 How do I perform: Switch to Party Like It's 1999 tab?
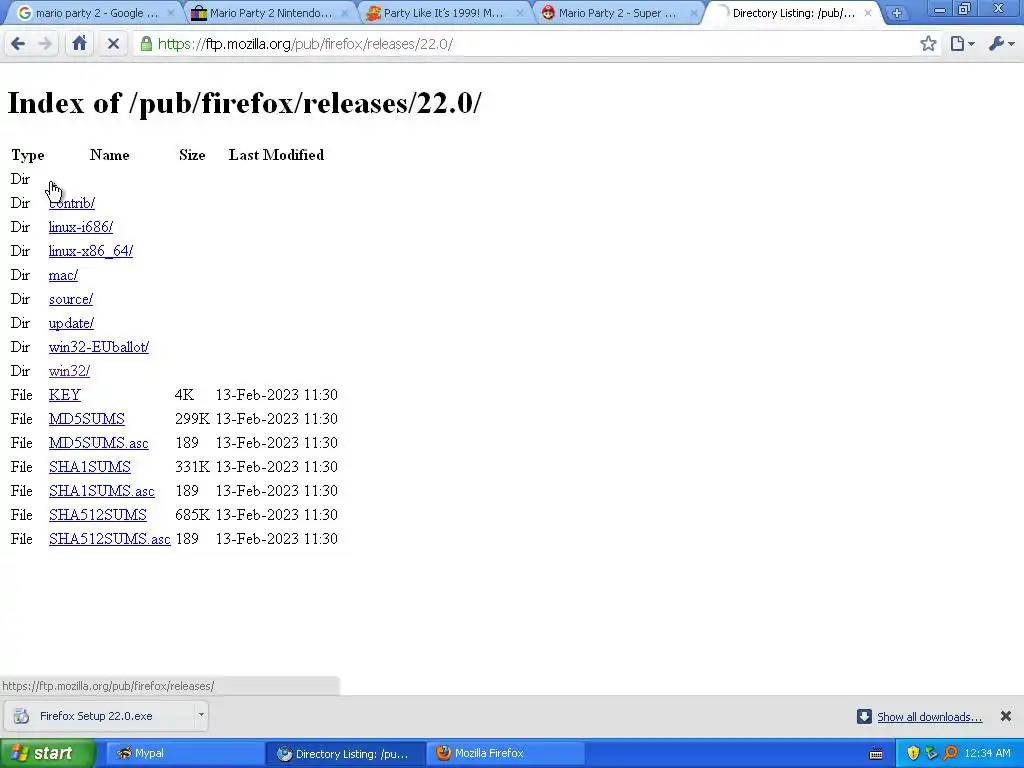444,13
